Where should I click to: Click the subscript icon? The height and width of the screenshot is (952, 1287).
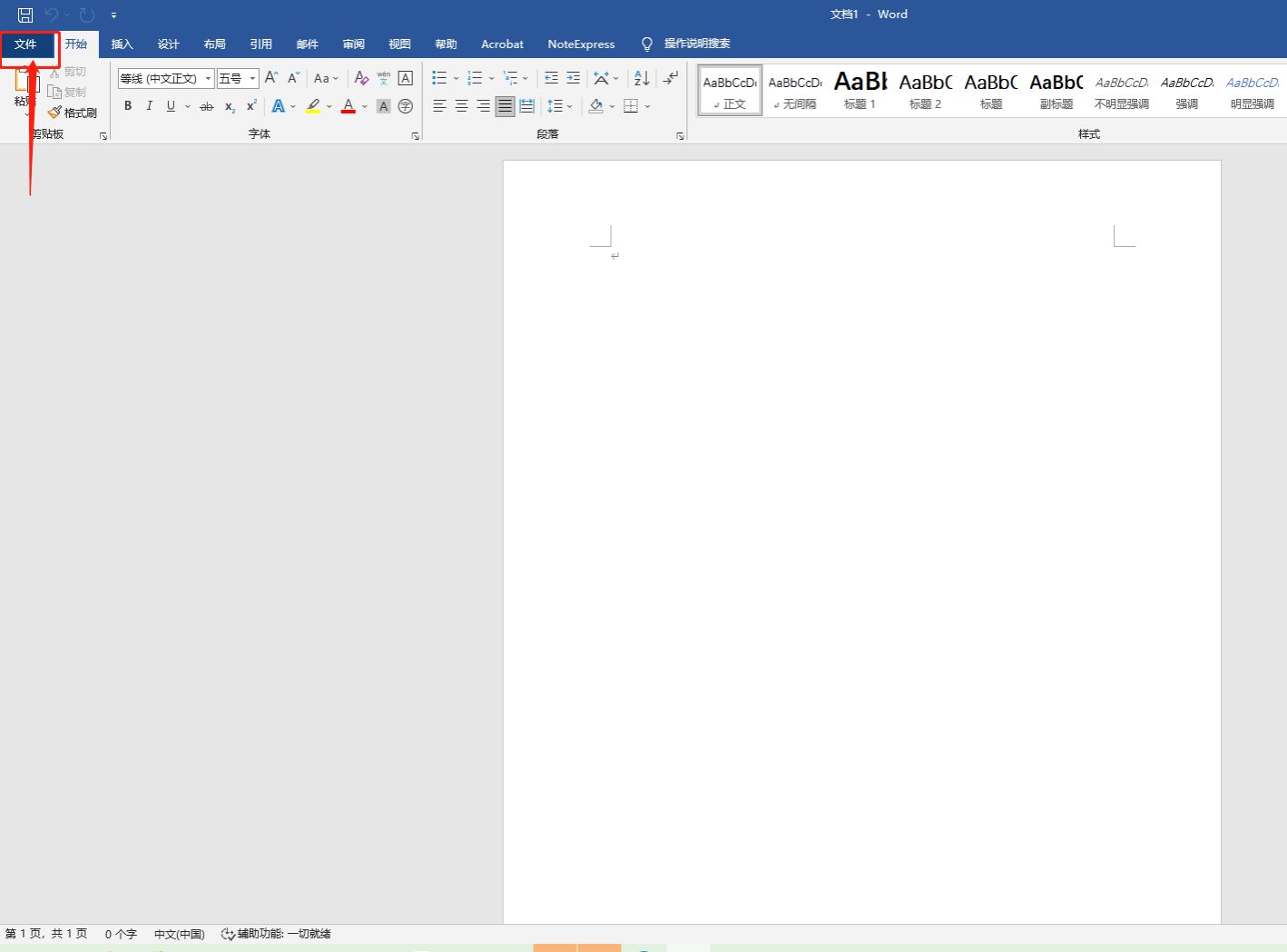point(230,107)
